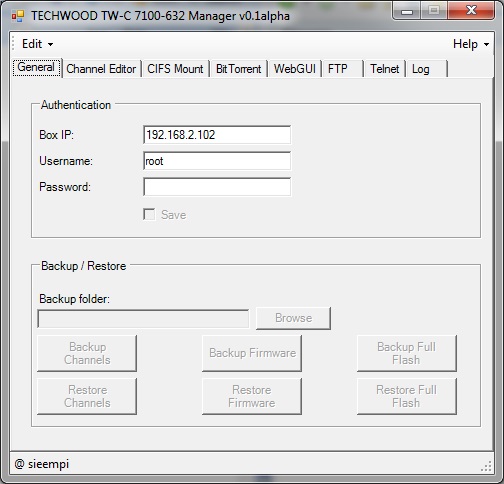Click the empty Password field
The image size is (504, 484).
[217, 187]
